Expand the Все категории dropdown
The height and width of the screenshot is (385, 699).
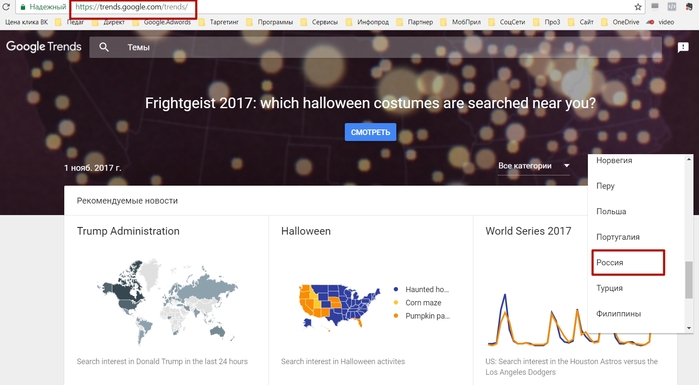[x=534, y=166]
